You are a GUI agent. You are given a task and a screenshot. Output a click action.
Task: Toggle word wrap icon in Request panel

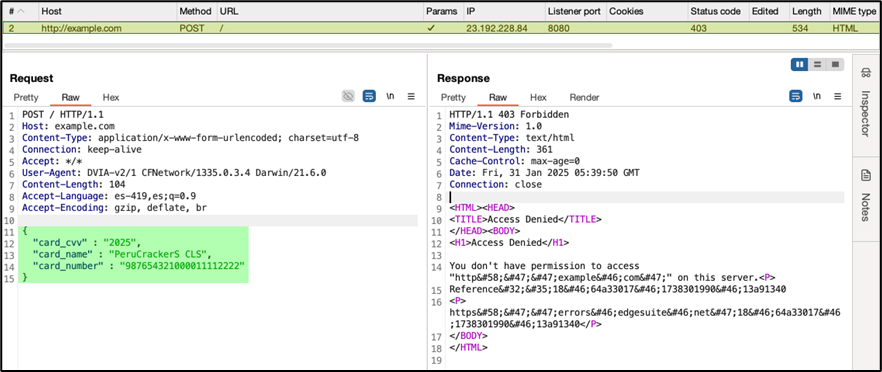click(x=369, y=96)
